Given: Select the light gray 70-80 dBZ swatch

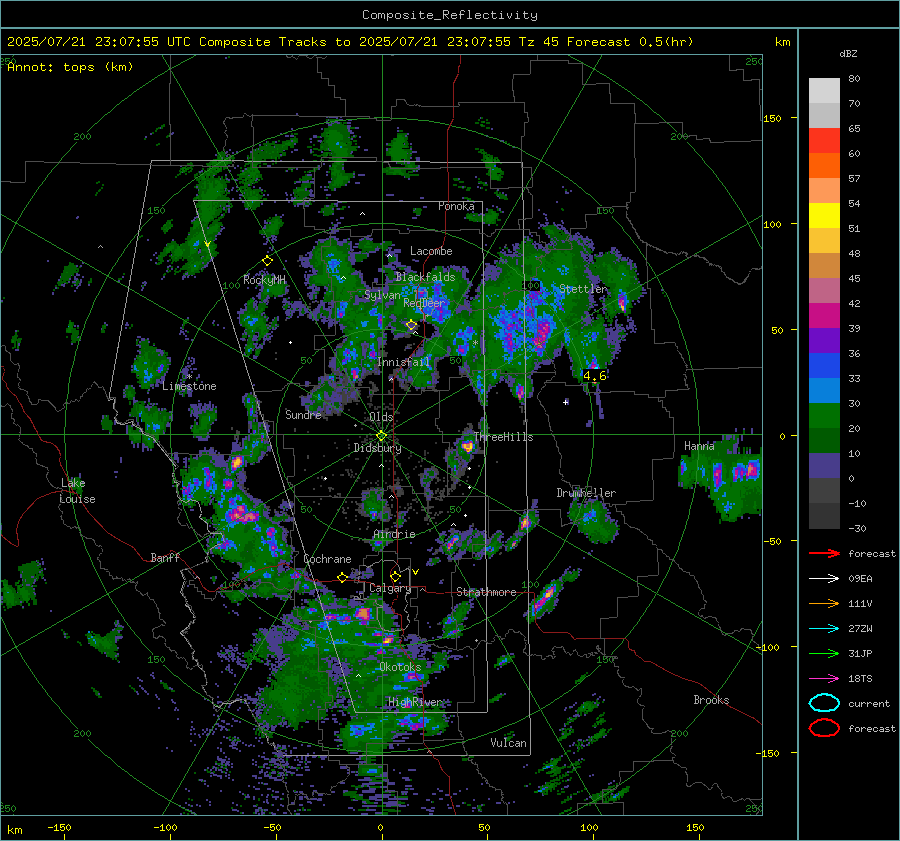Looking at the screenshot, I should tap(824, 91).
